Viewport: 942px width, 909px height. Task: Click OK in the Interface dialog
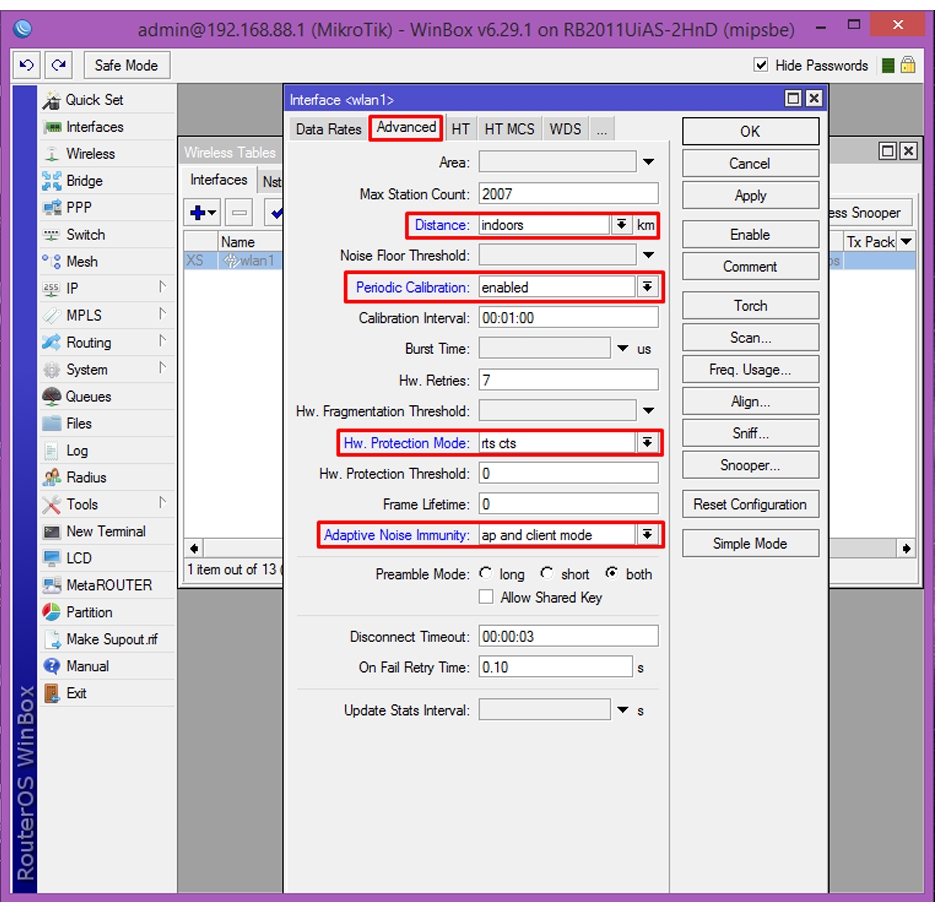pyautogui.click(x=750, y=132)
